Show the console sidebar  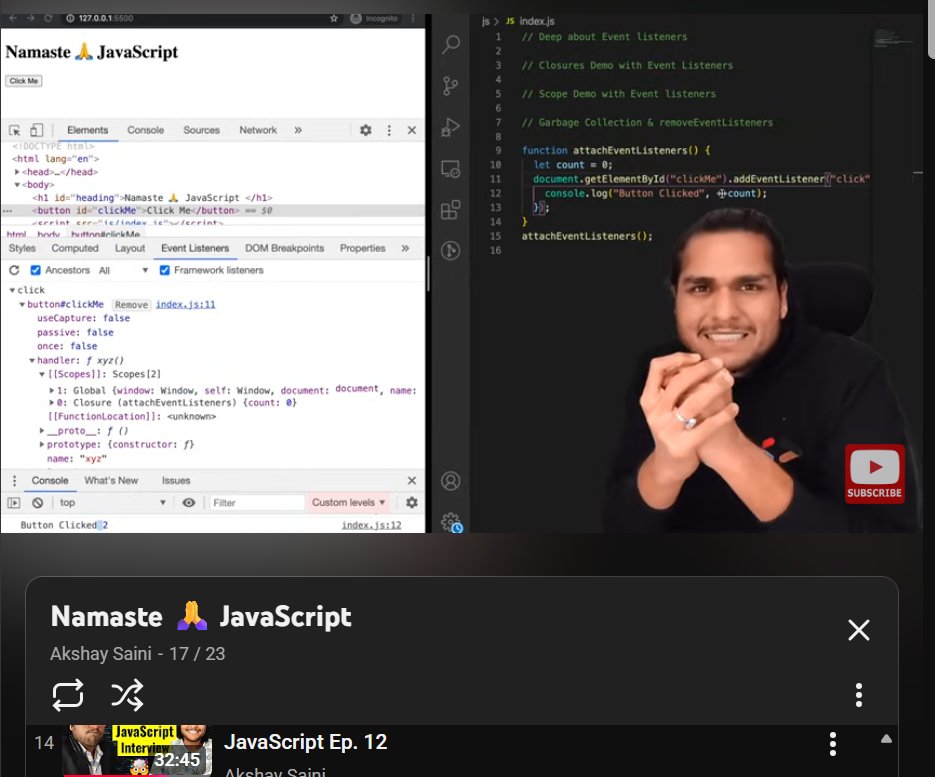[x=14, y=503]
